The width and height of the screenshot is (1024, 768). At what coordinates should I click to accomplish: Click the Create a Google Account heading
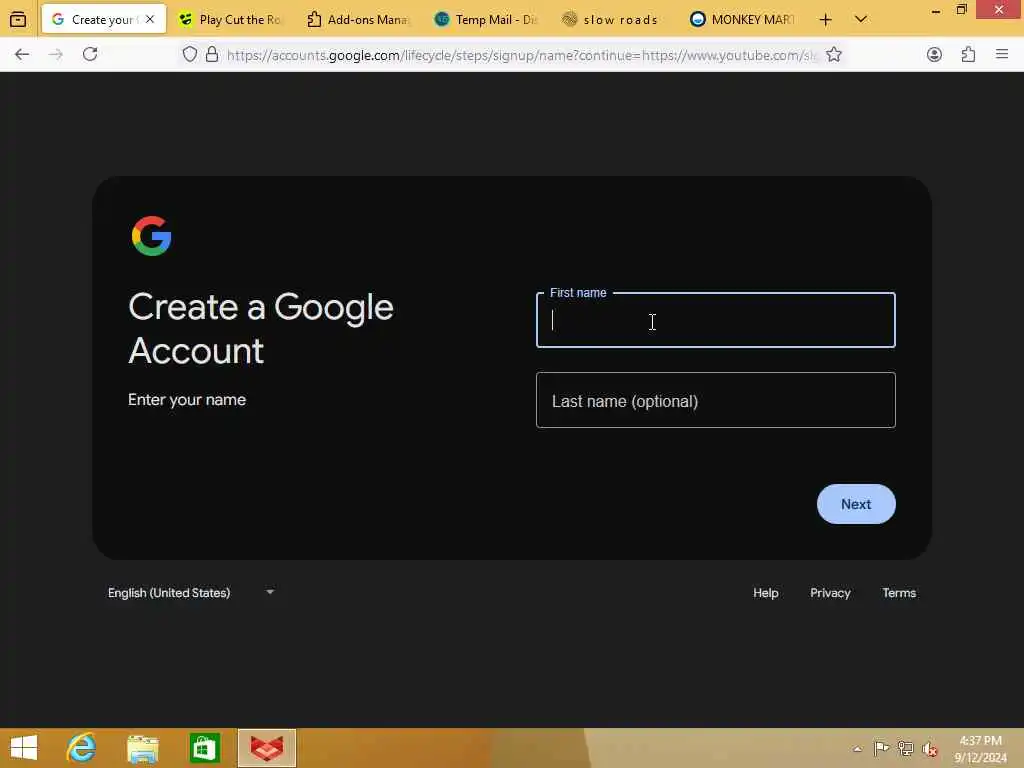(x=261, y=328)
